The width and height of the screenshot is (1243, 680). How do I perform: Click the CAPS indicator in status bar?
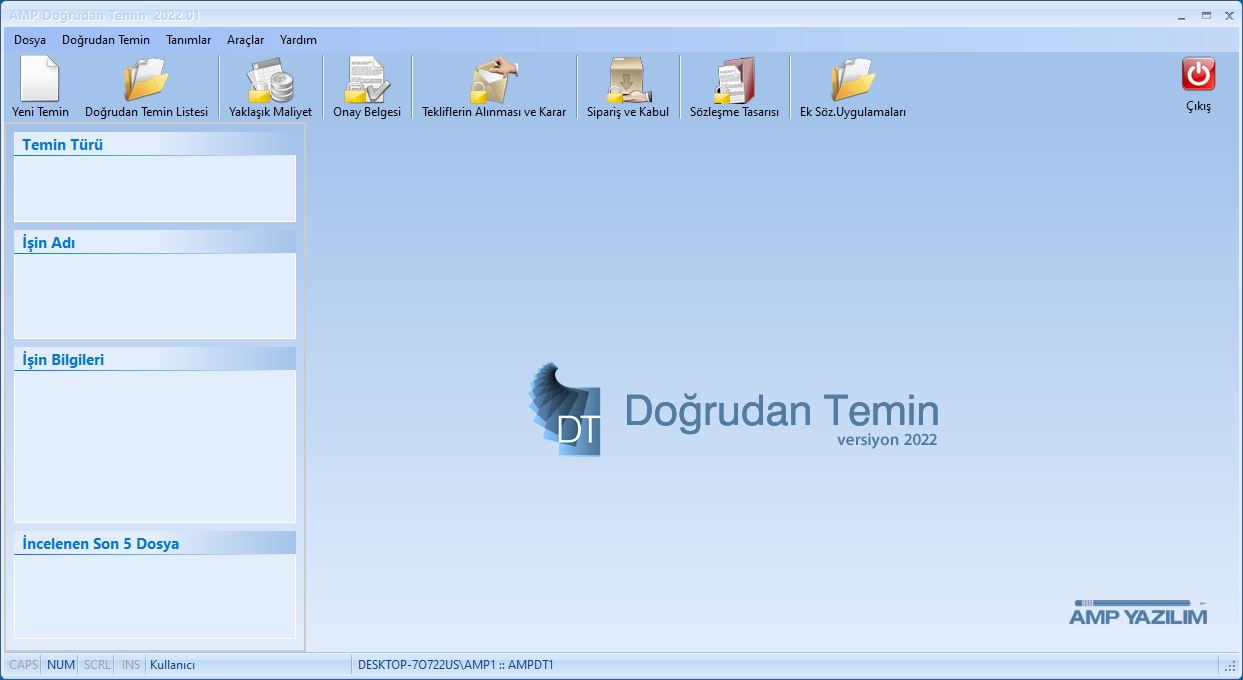pyautogui.click(x=23, y=665)
